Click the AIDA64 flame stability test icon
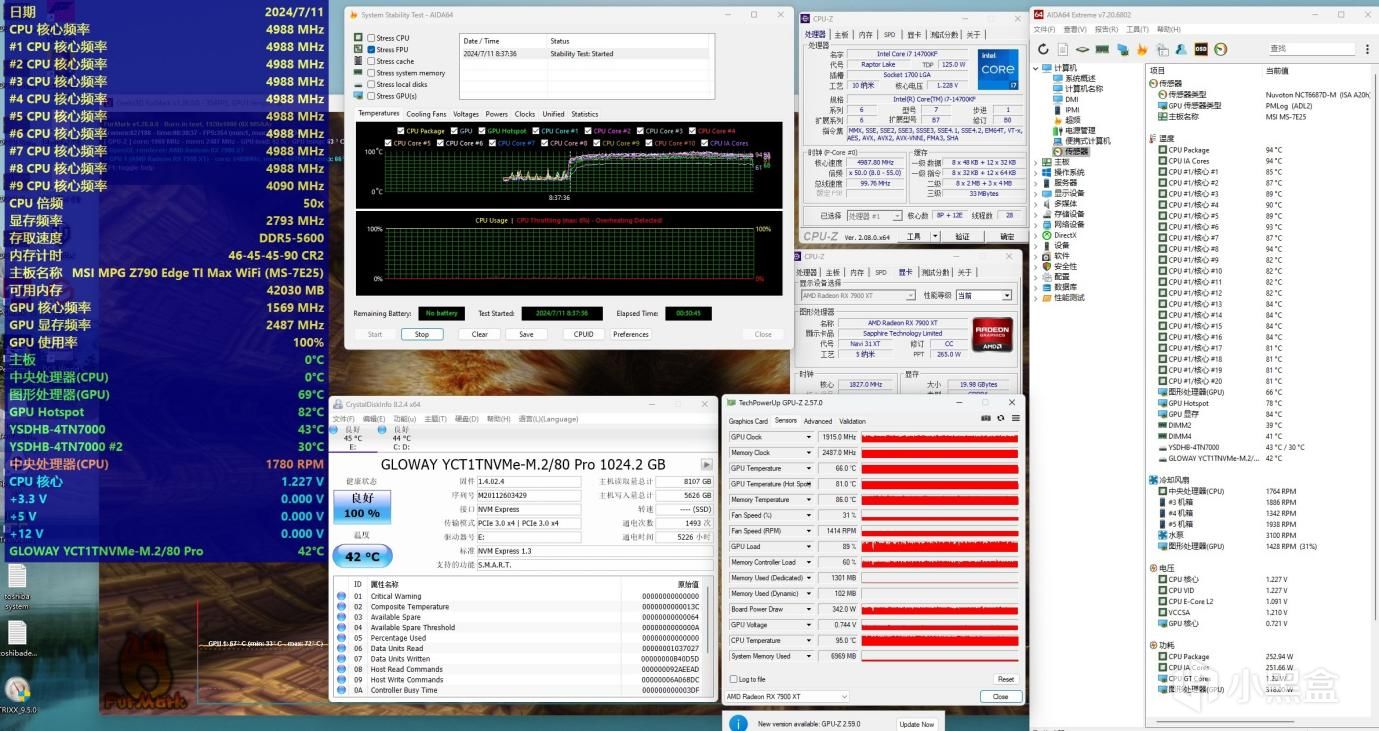 click(1140, 49)
